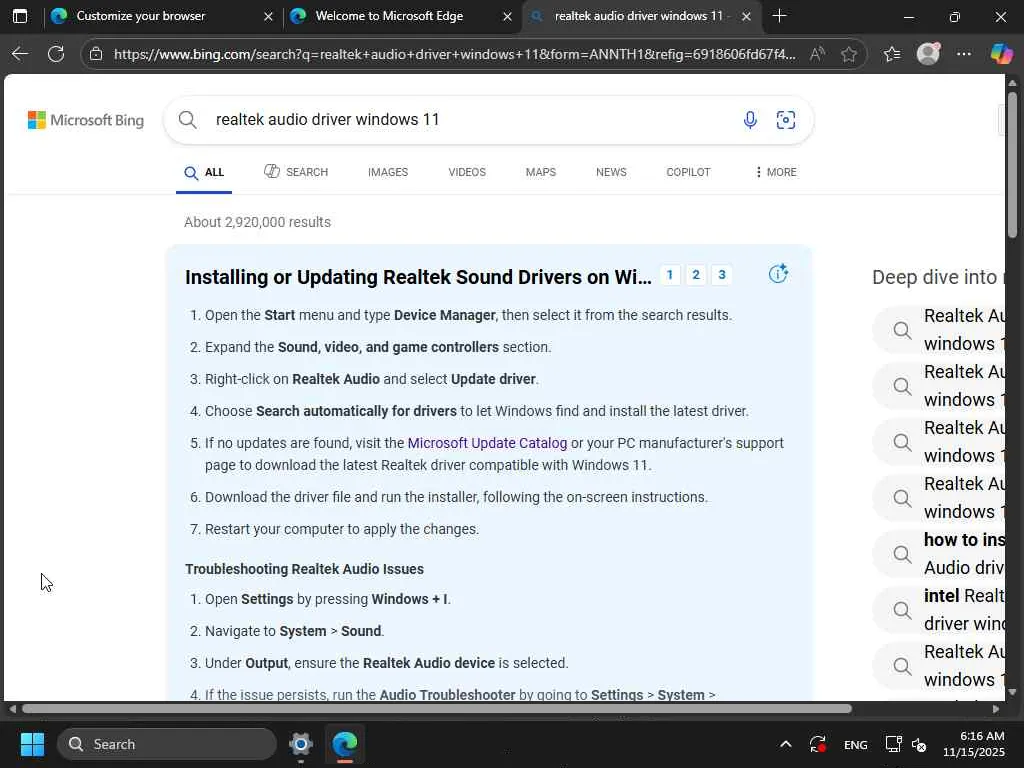Click the scroll down arrow
Screen dimensions: 1024x768
(x=1012, y=692)
